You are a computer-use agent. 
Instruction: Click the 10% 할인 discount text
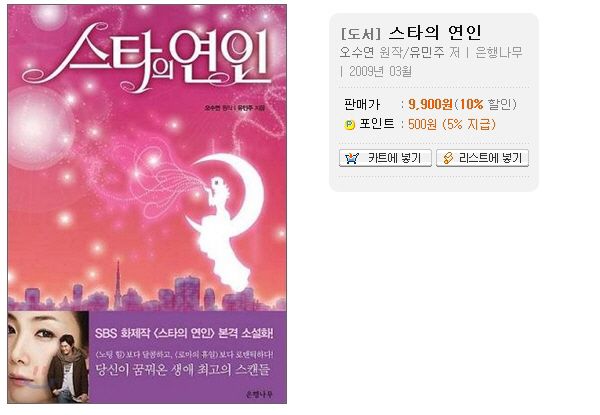point(488,104)
